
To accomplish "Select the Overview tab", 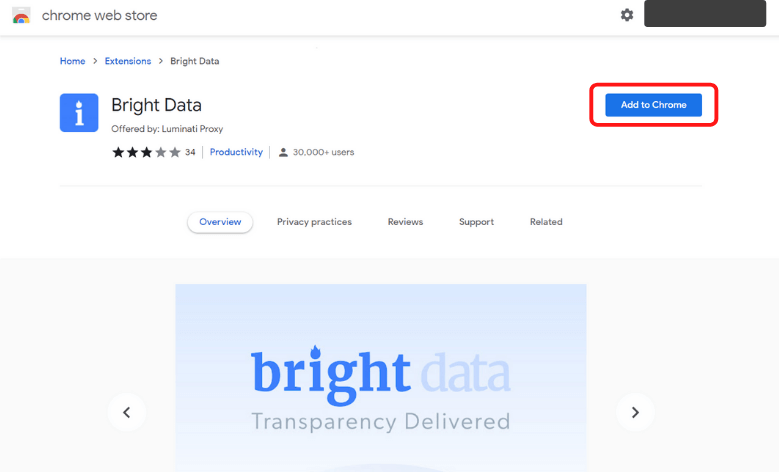I will (x=220, y=222).
